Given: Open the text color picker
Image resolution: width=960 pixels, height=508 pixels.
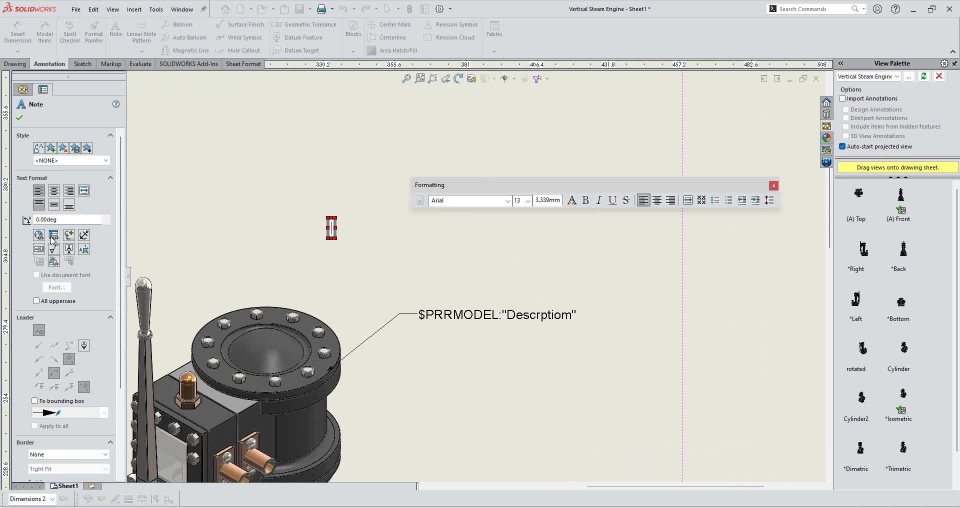Looking at the screenshot, I should coord(571,200).
